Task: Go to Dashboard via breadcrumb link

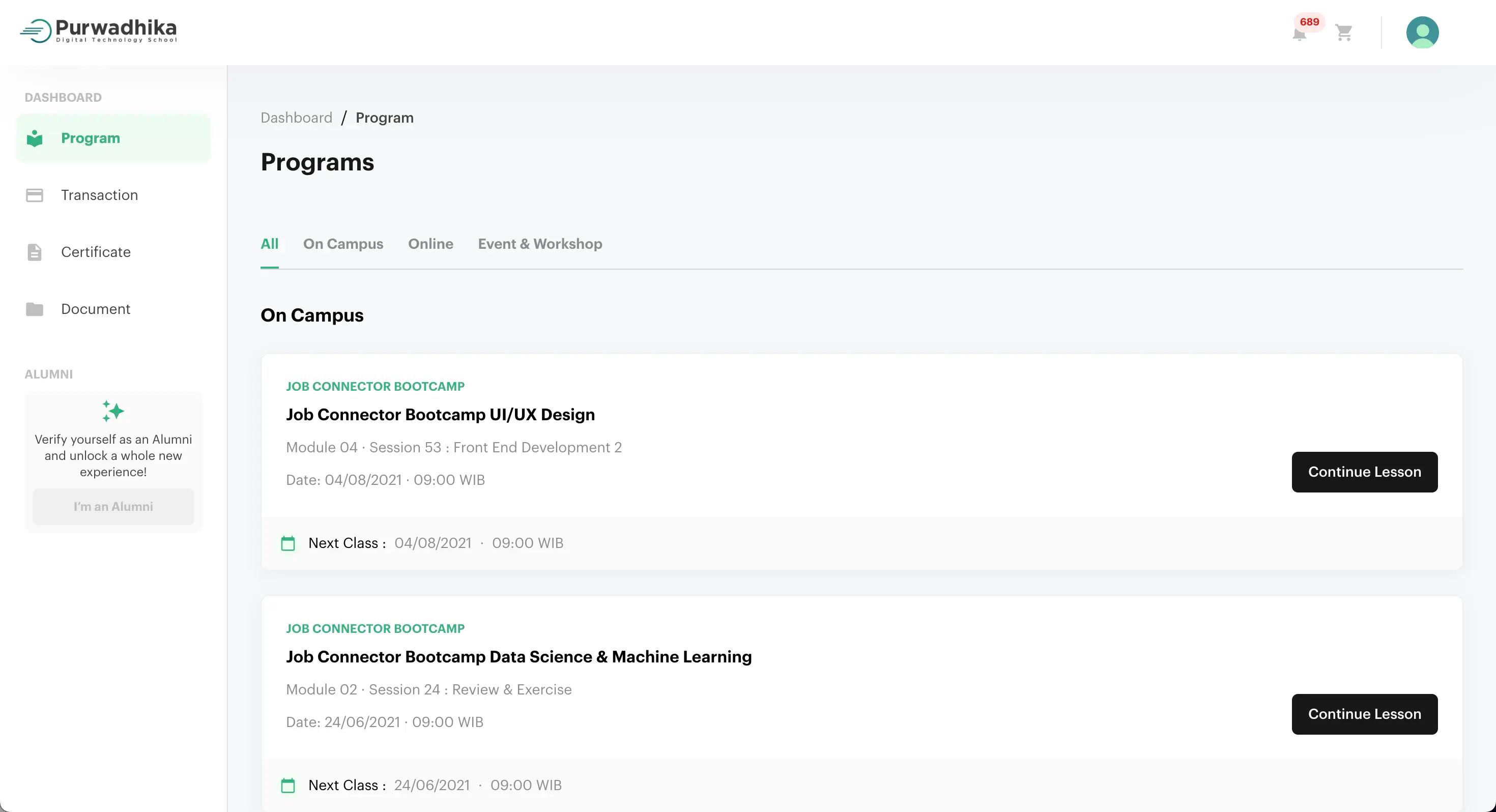Action: coord(296,118)
